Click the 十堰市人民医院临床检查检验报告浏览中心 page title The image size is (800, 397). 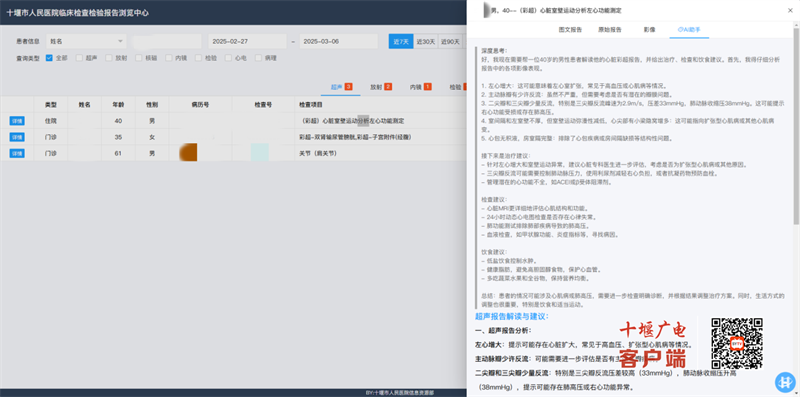tap(77, 13)
